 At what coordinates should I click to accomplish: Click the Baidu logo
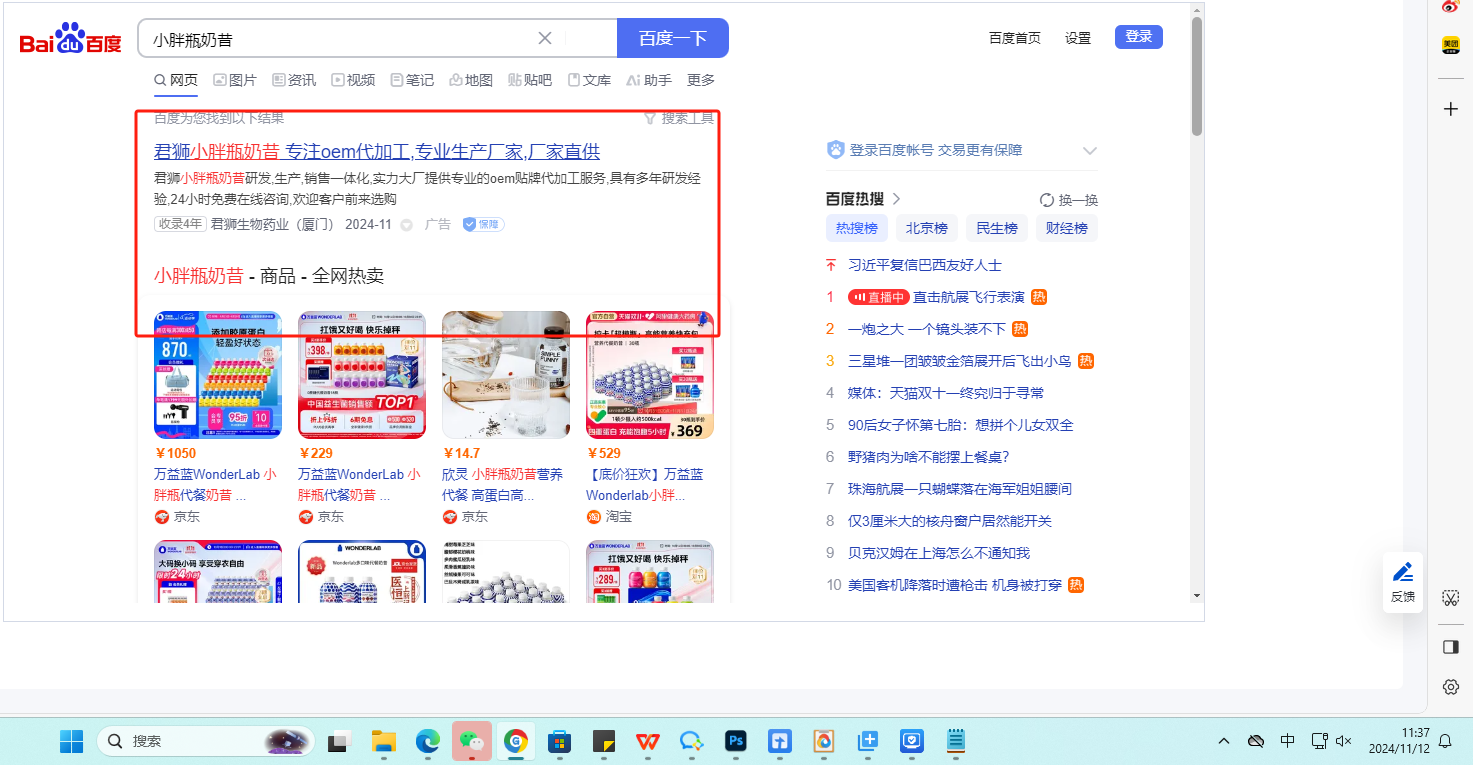[x=70, y=40]
